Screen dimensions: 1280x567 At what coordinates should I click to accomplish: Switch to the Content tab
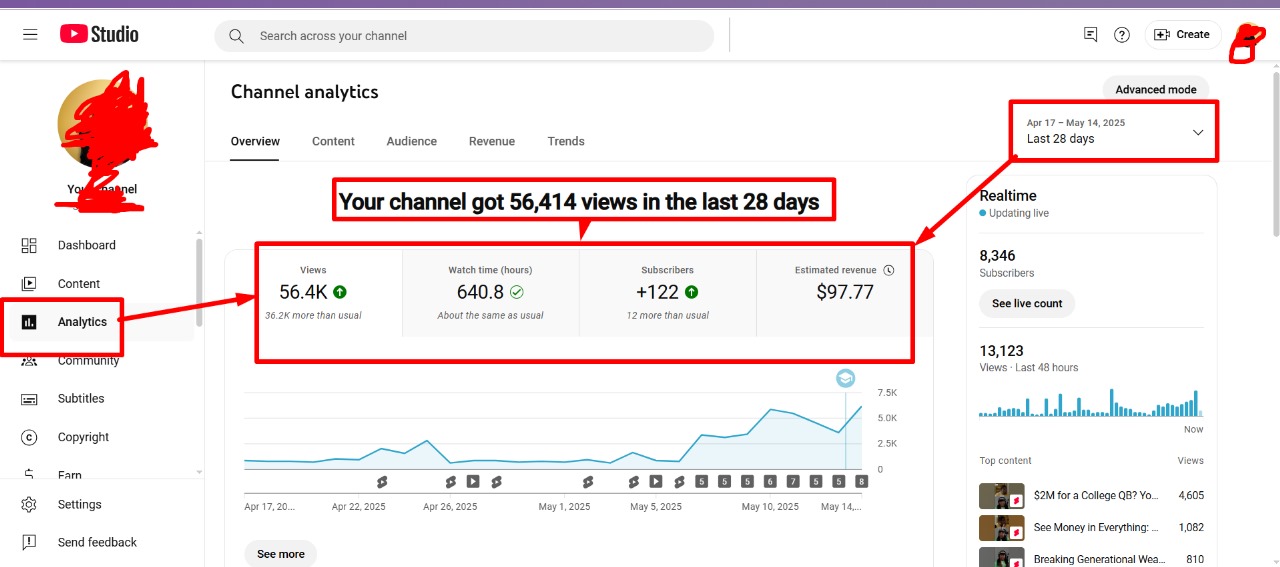coord(333,141)
